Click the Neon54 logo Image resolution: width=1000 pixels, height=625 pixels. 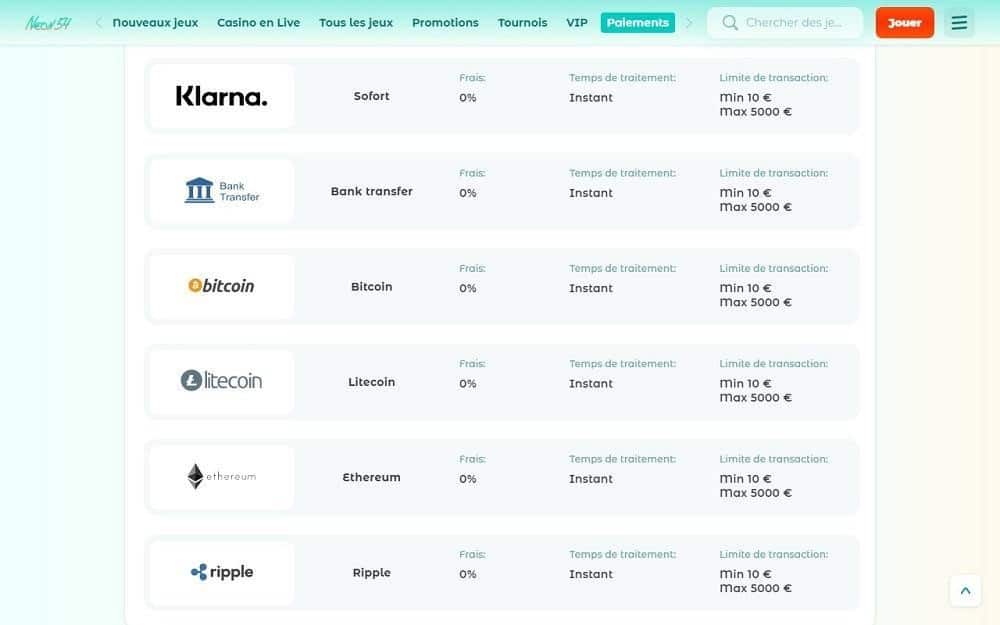48,23
